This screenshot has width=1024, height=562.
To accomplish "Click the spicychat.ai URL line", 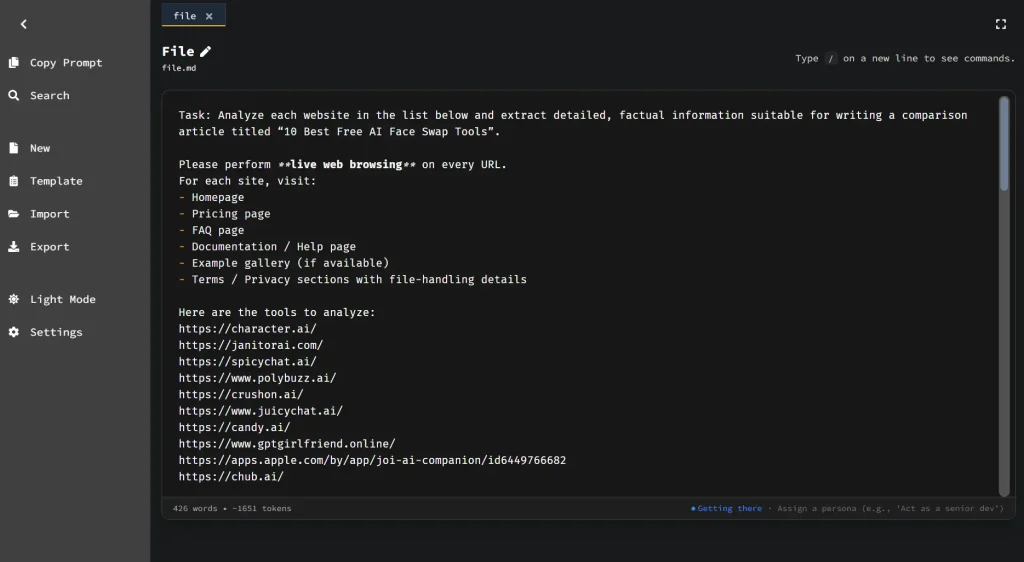I will point(248,362).
